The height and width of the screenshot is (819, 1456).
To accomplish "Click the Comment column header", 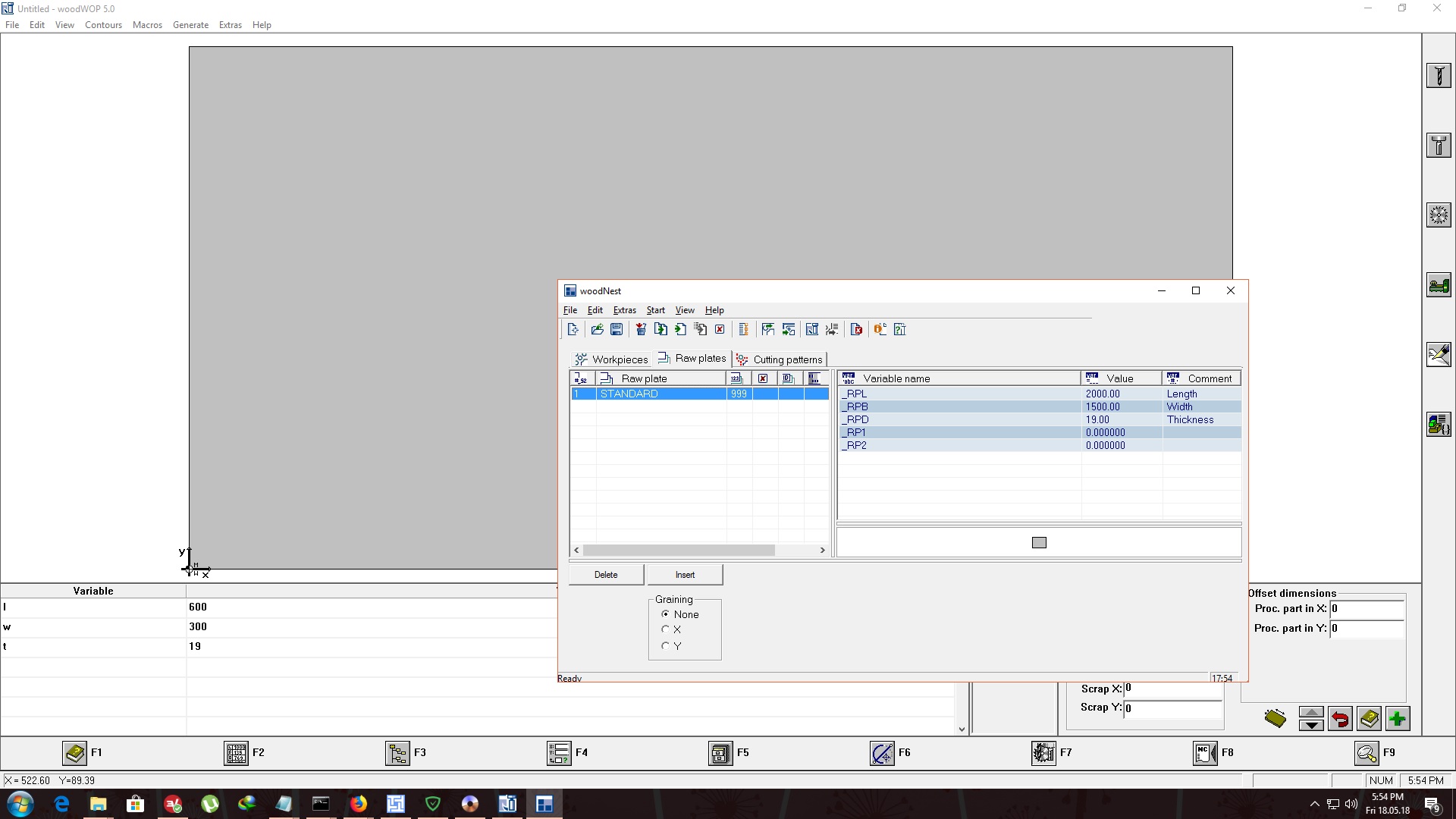I will [1202, 378].
